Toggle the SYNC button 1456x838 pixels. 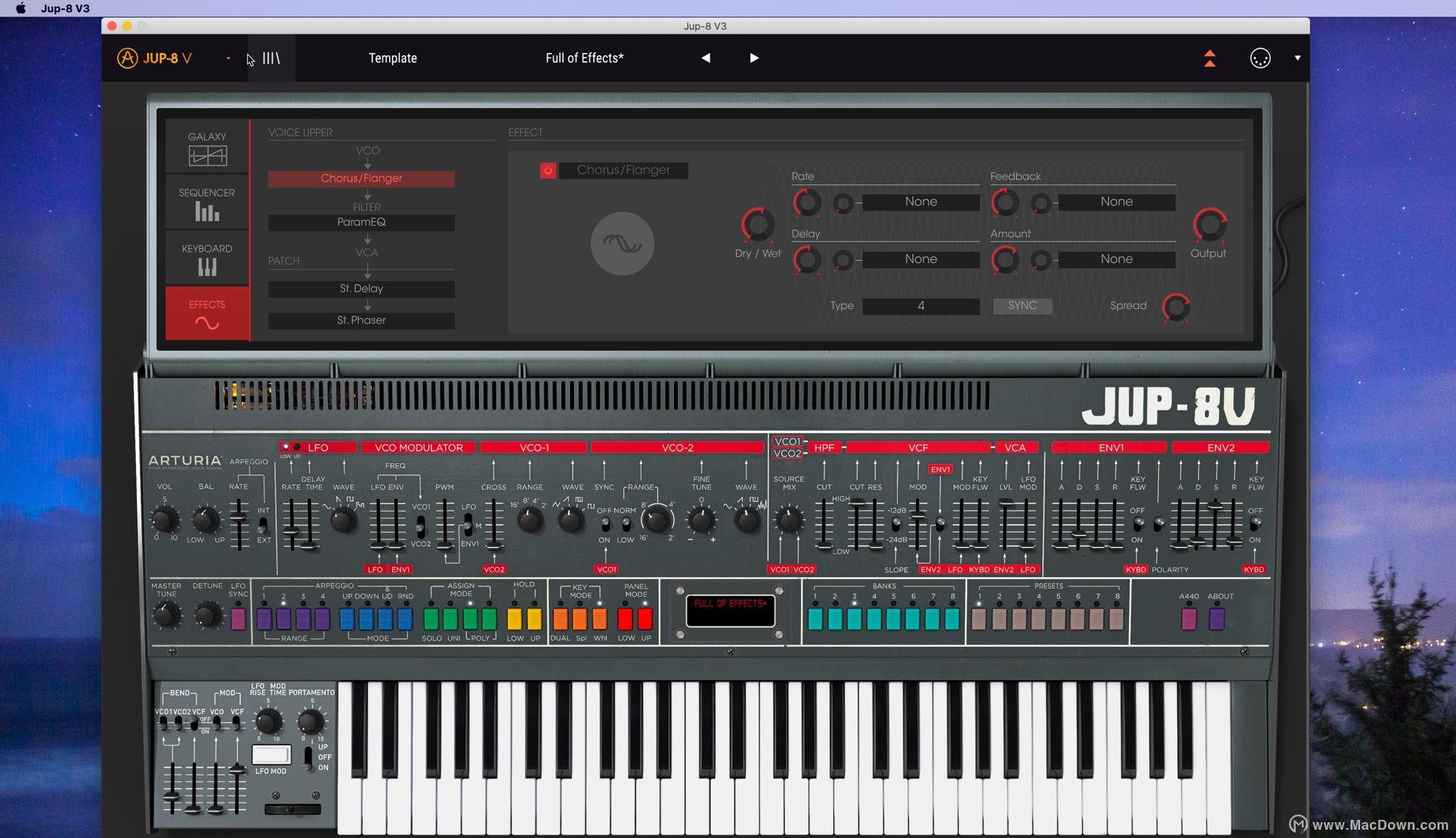[x=1022, y=306]
